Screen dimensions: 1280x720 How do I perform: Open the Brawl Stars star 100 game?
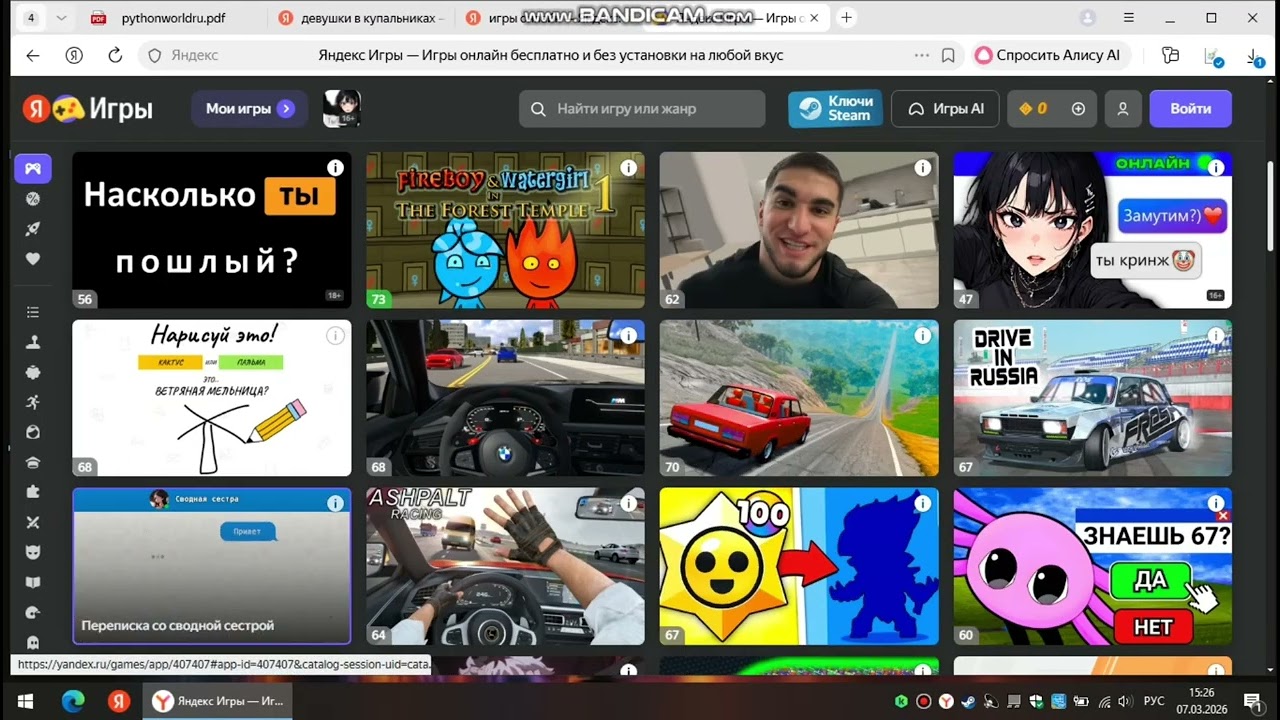799,566
